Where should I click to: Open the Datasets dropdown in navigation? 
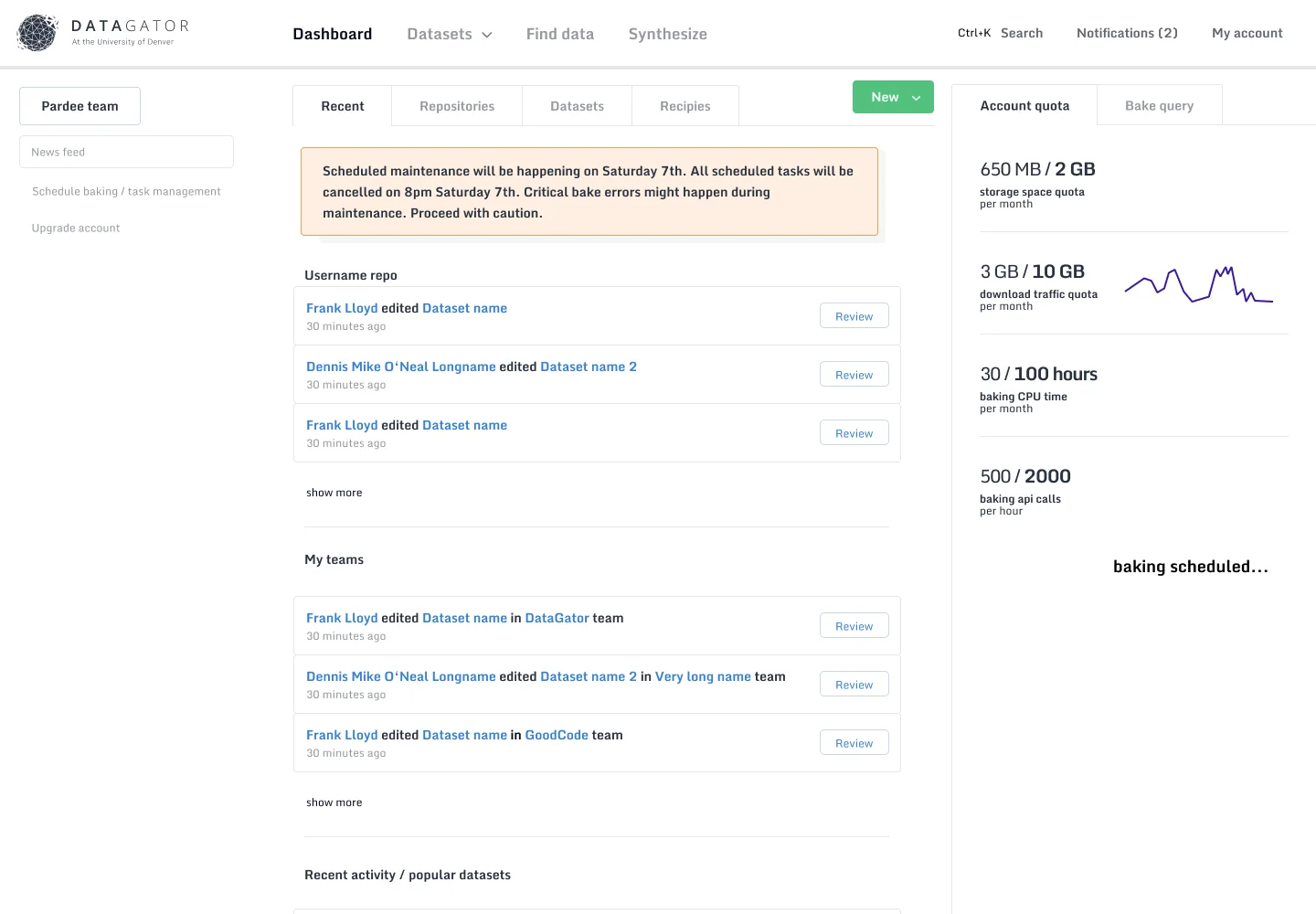point(449,34)
